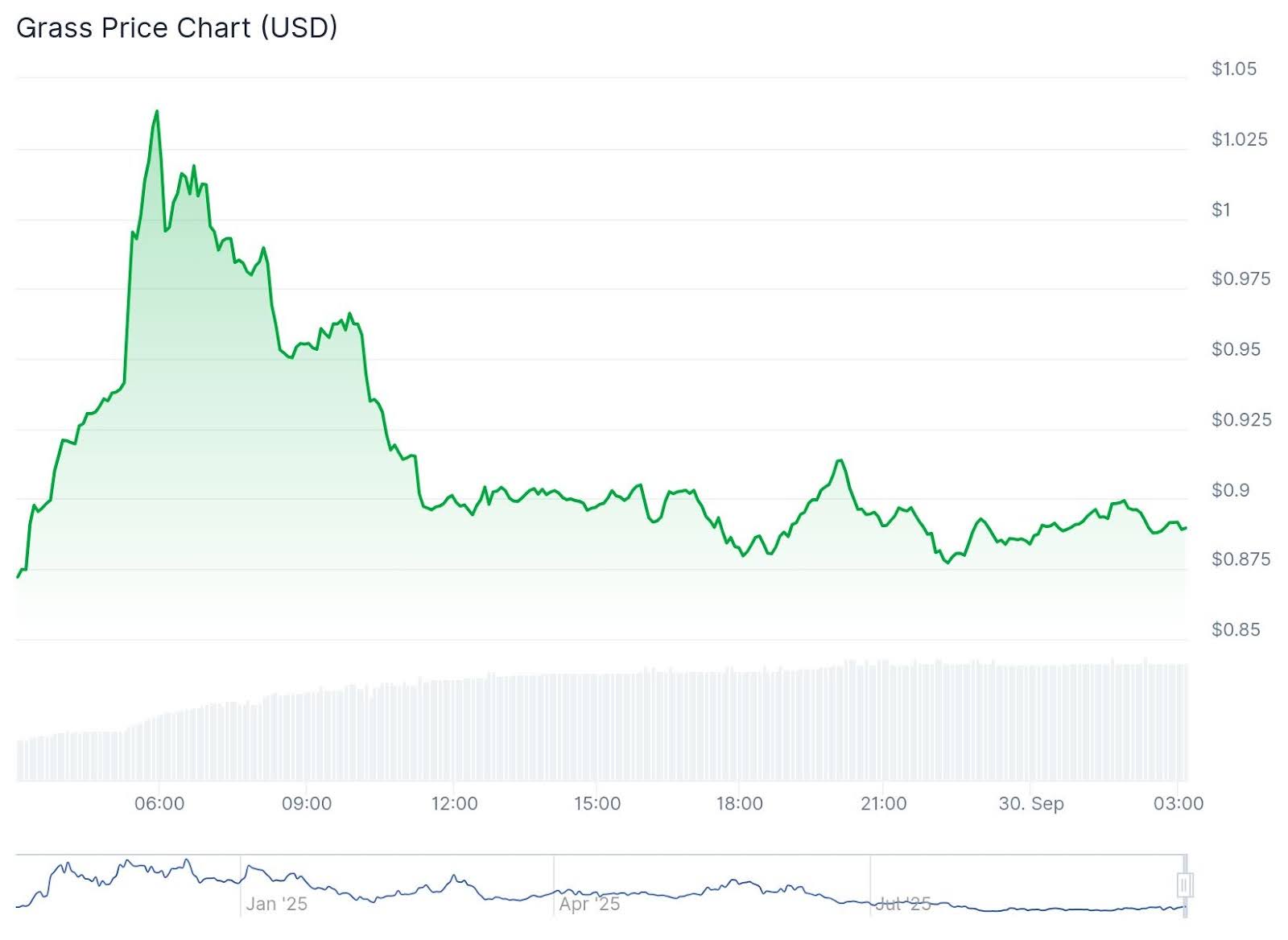The width and height of the screenshot is (1288, 940).
Task: Click the 09:00 time axis label
Action: pos(307,803)
